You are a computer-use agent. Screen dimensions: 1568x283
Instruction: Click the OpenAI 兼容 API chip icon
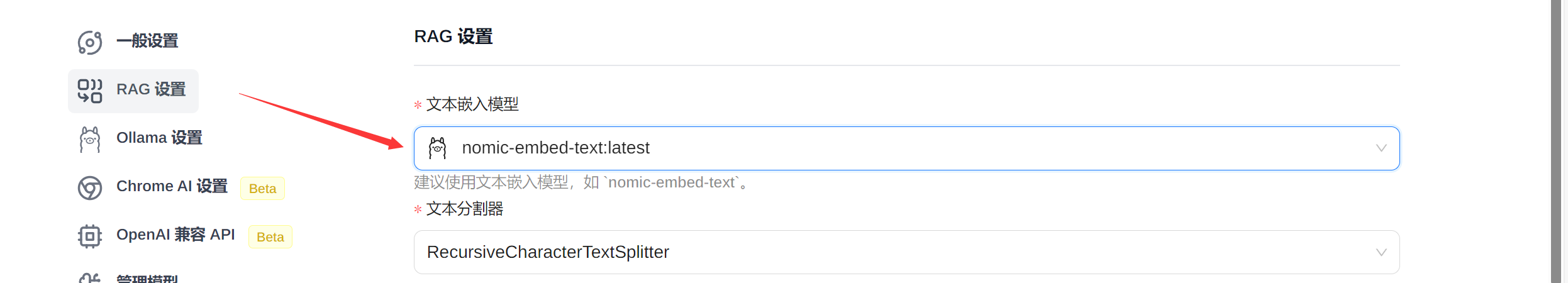point(89,236)
